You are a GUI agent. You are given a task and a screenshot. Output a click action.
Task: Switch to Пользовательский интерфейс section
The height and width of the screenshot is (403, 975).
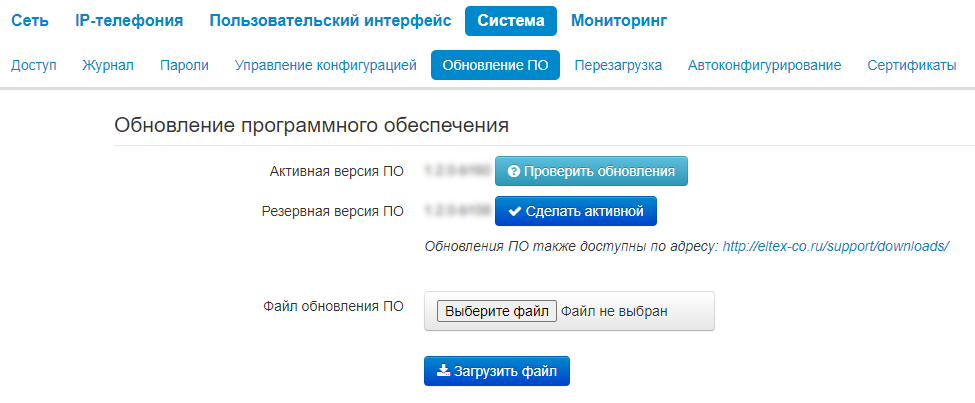coord(330,21)
